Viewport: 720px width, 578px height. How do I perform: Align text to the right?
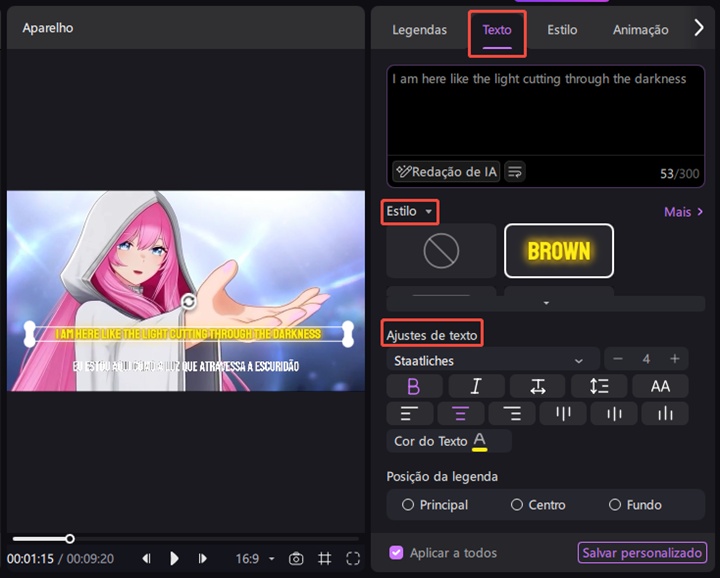[x=512, y=414]
